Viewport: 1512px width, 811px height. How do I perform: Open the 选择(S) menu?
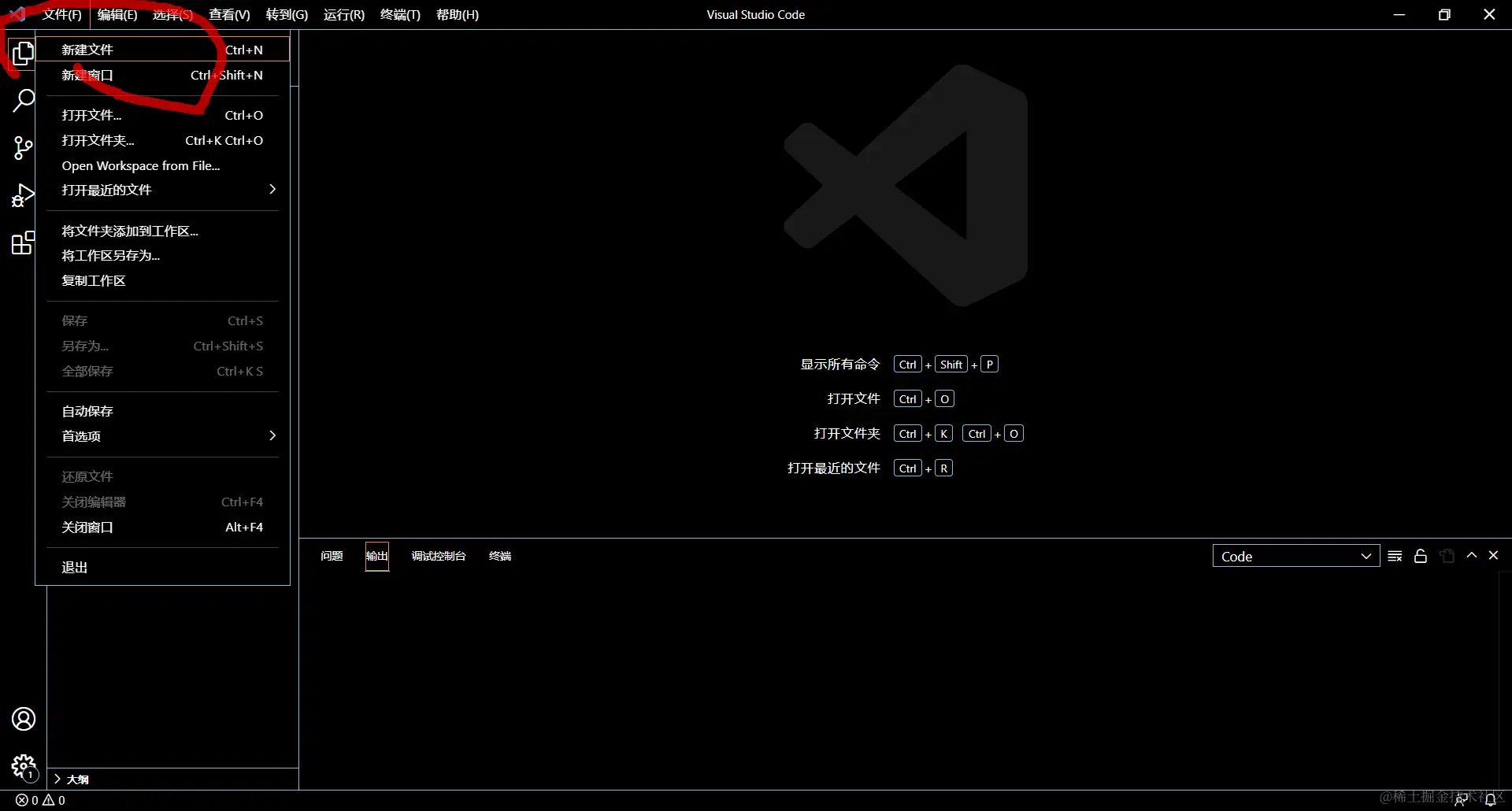tap(172, 14)
